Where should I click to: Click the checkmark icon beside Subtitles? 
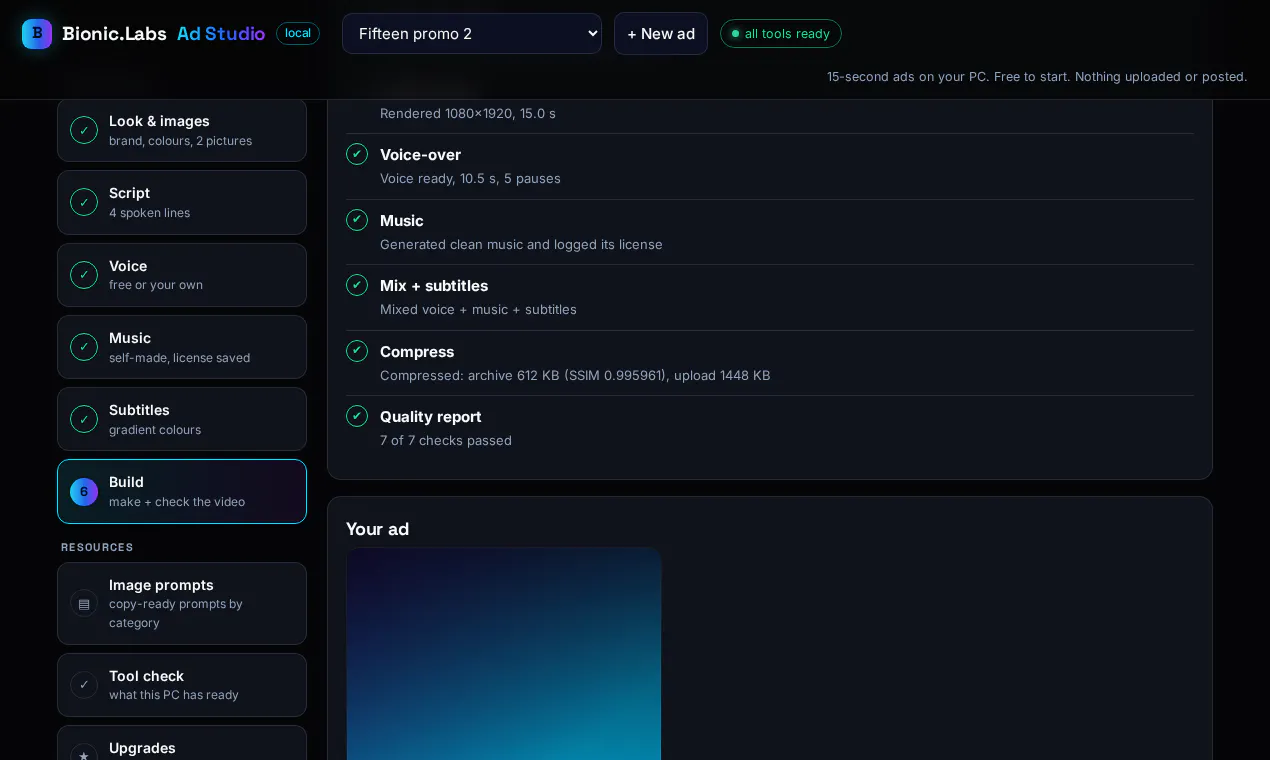click(84, 419)
